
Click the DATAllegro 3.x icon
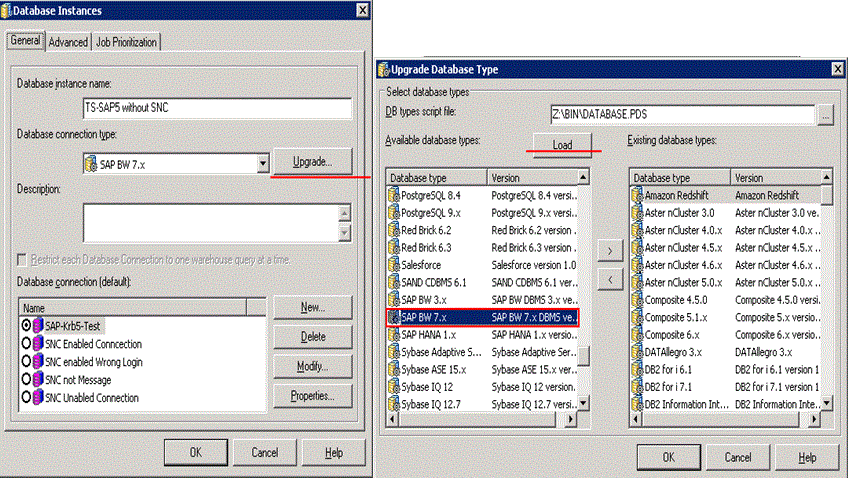637,352
